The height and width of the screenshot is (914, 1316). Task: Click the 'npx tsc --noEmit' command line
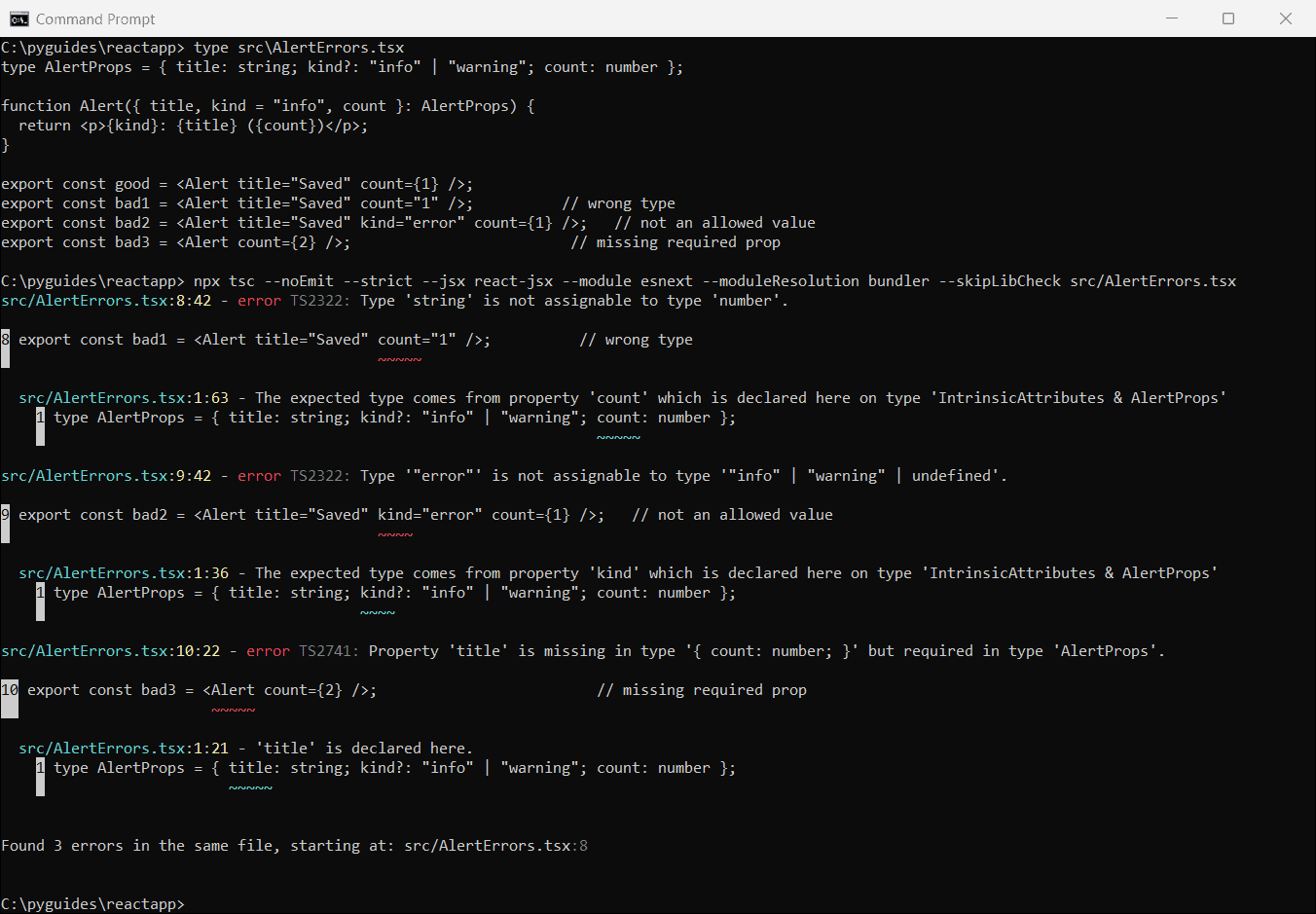(714, 281)
